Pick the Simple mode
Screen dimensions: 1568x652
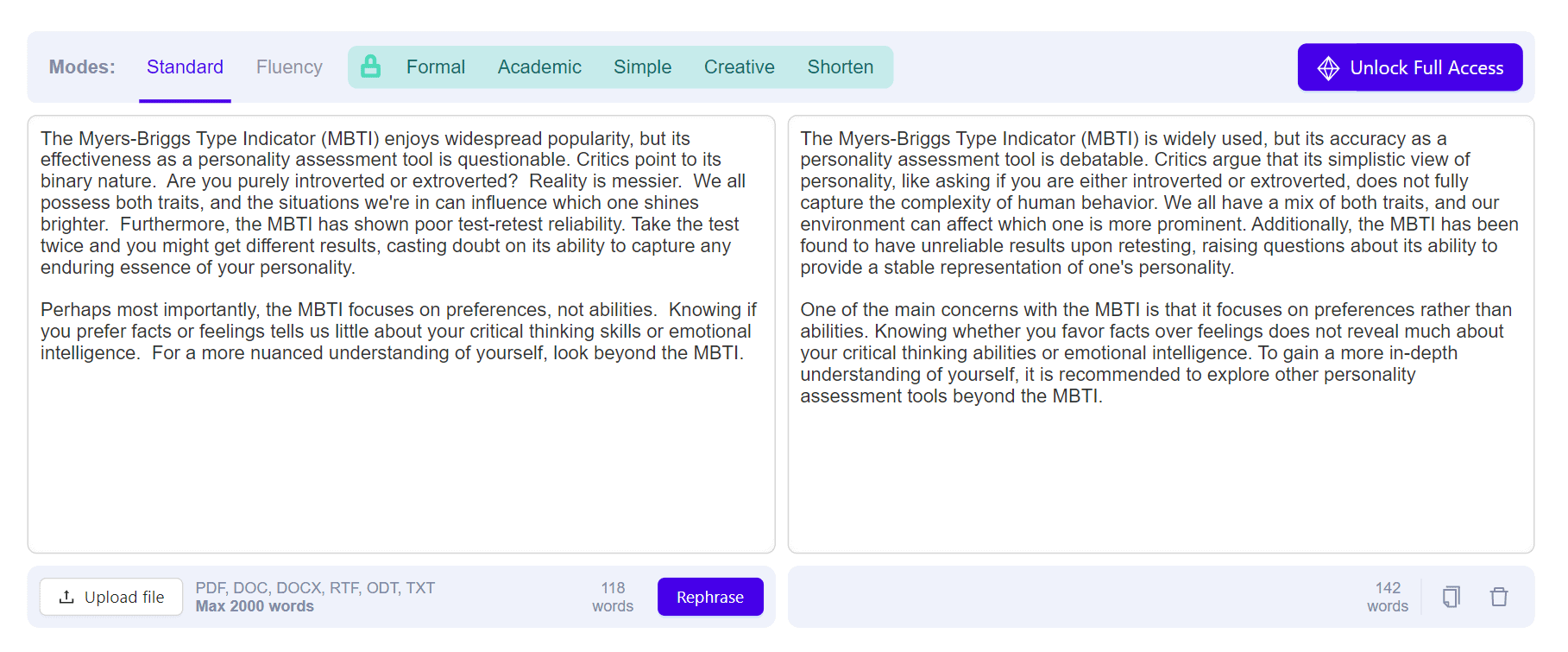pos(642,67)
